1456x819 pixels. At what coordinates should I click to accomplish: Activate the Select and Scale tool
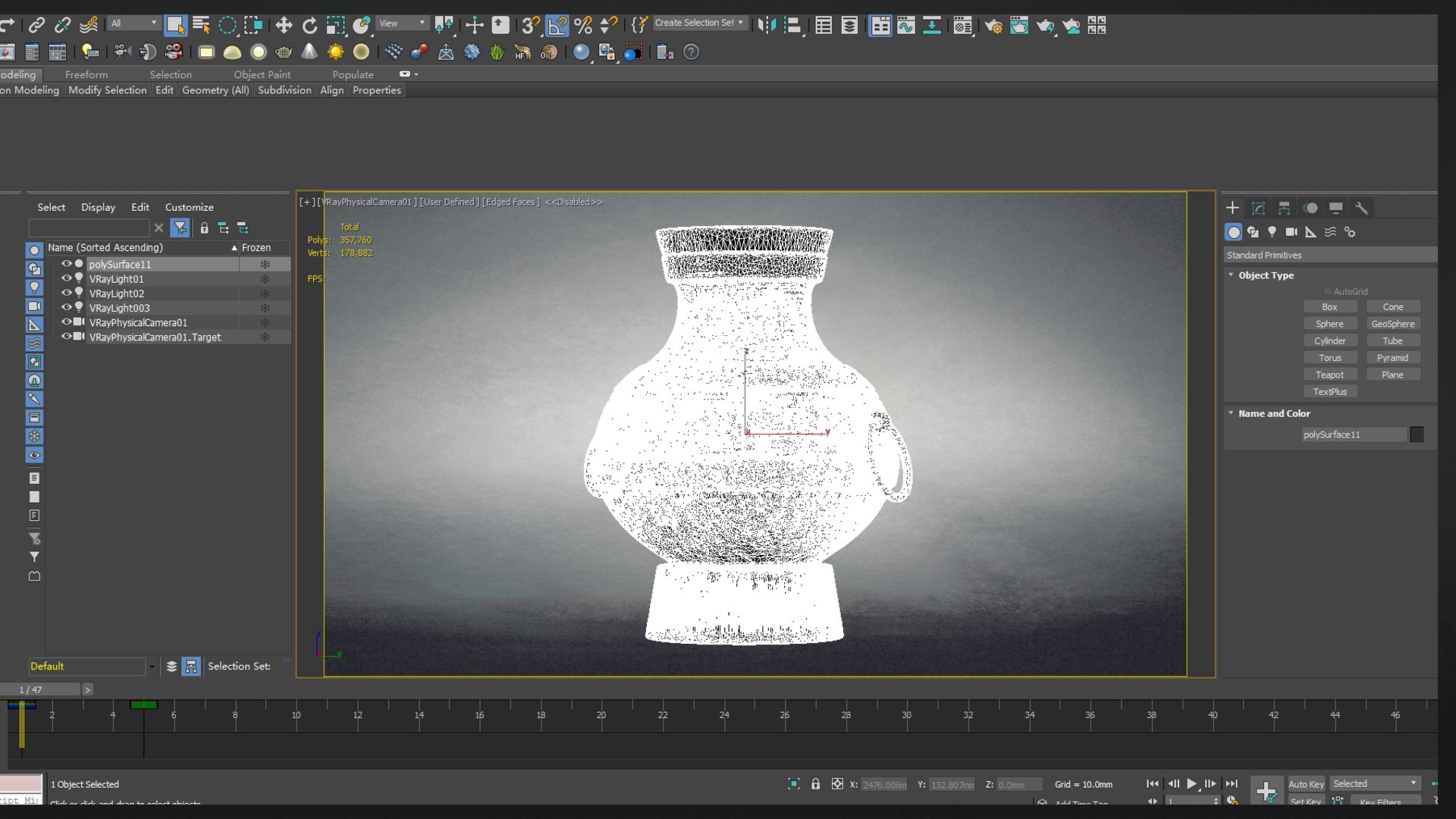click(x=335, y=25)
